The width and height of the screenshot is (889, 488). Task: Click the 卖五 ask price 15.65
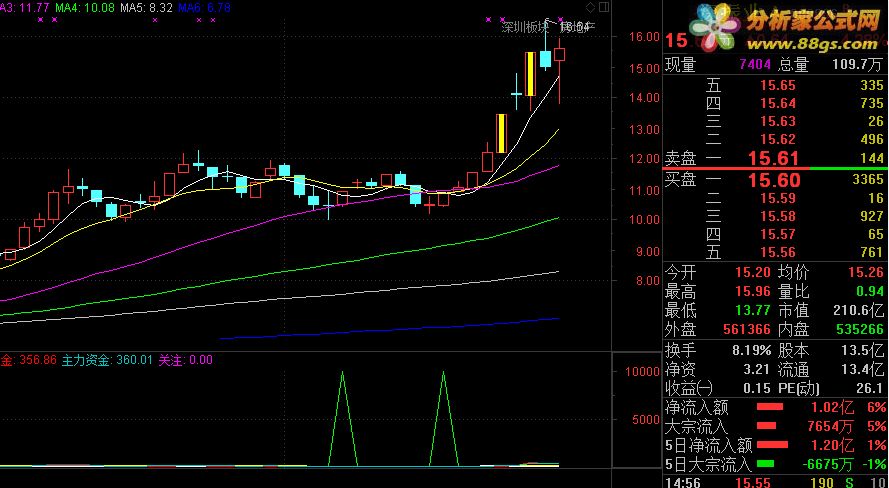point(778,86)
